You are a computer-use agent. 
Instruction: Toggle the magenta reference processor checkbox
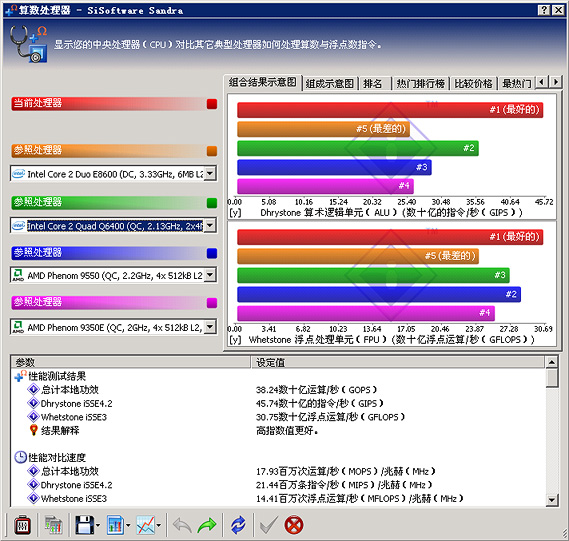tap(212, 303)
